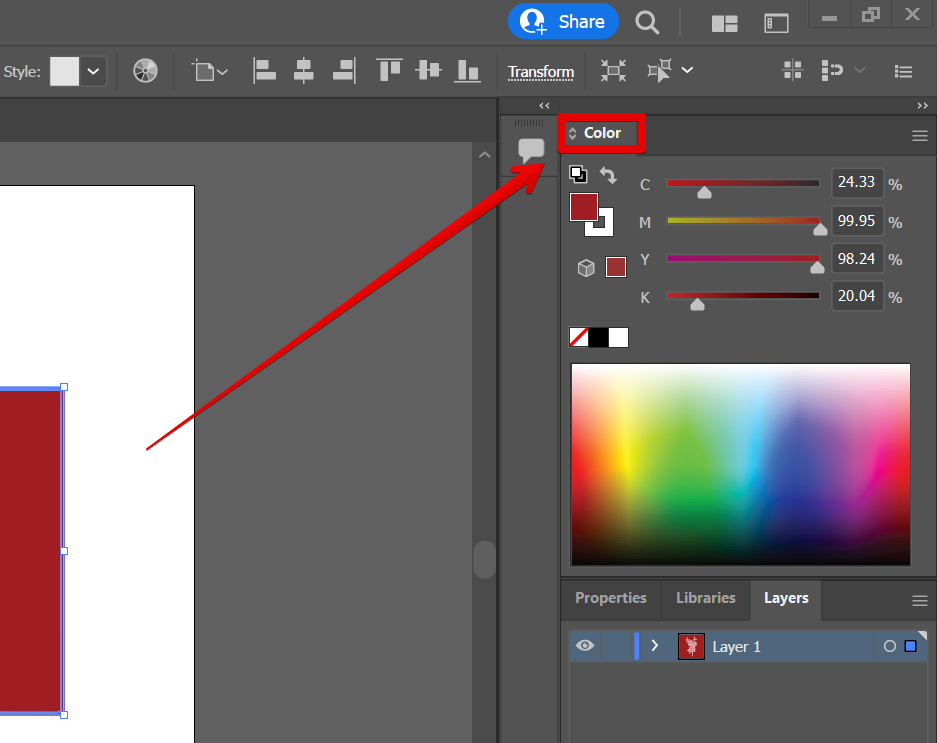Expand Layer 1 to show sublayers

tap(655, 646)
